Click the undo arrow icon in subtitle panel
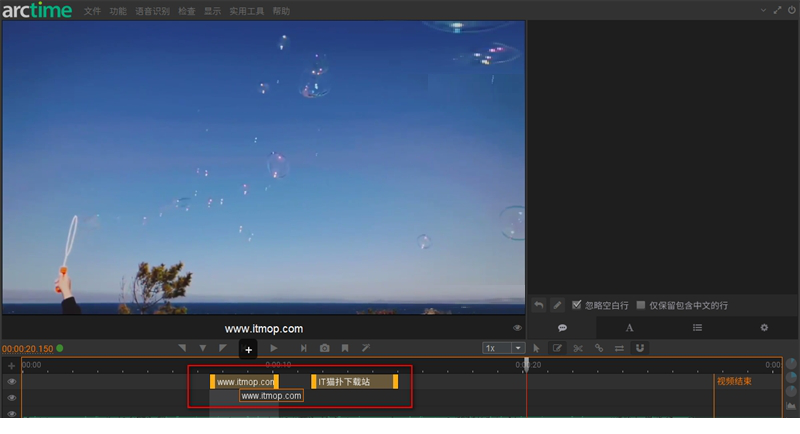Viewport: 800px width, 434px height. coord(538,304)
